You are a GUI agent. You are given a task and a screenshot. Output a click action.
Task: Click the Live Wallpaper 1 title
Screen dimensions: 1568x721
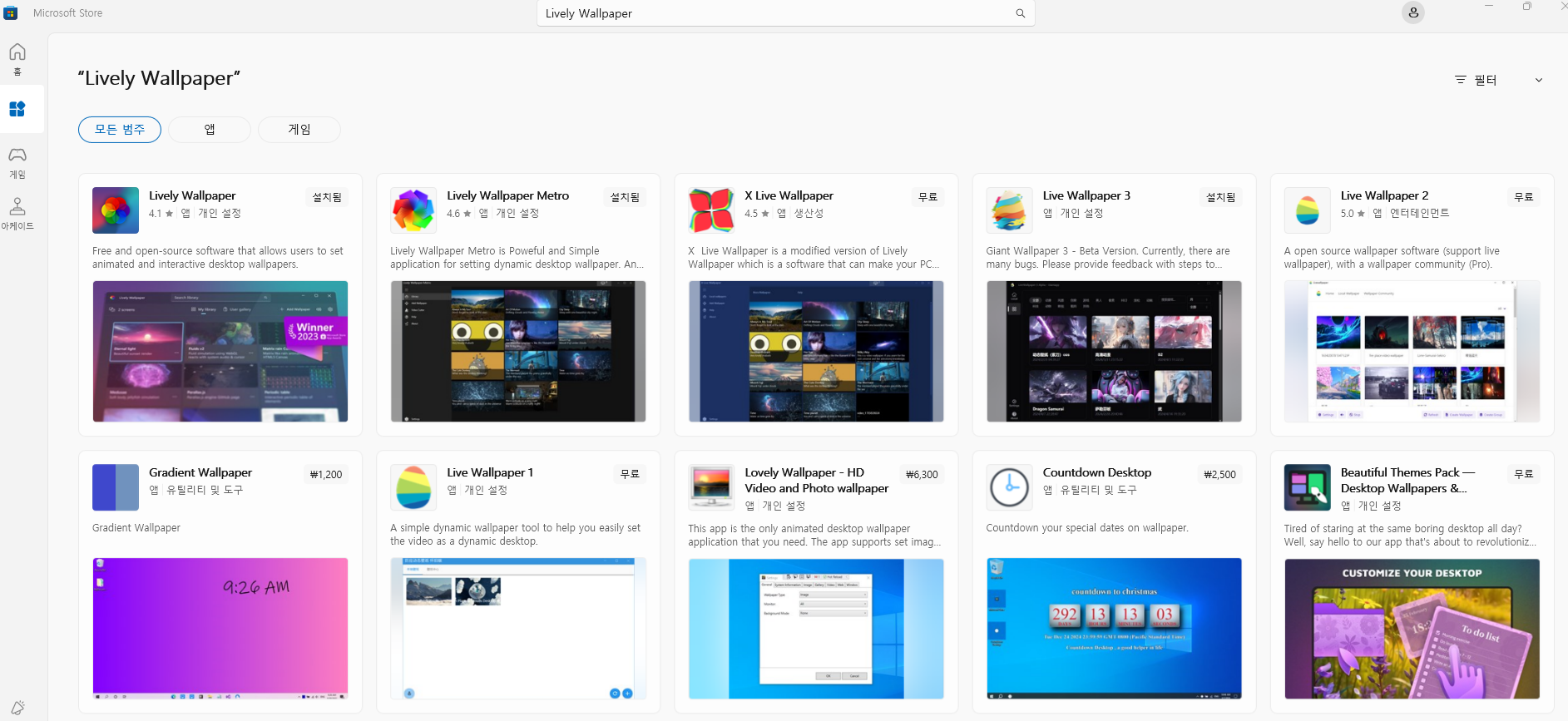click(x=490, y=472)
